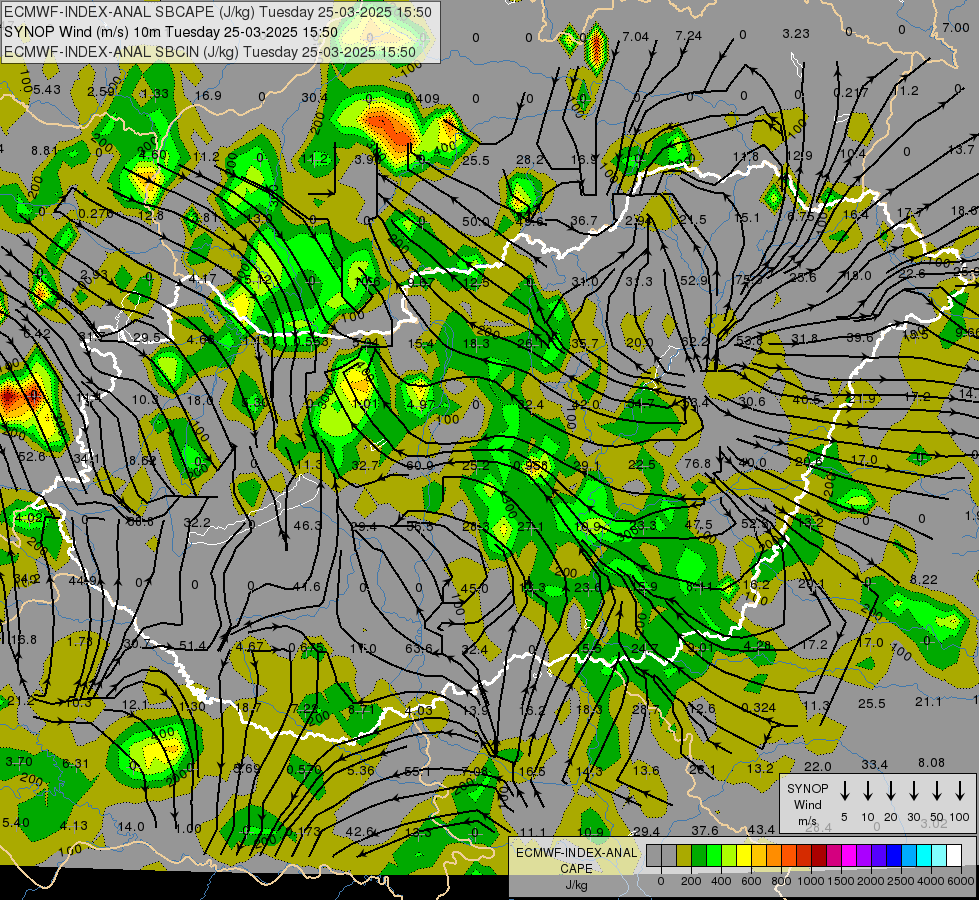The height and width of the screenshot is (900, 979).
Task: Click the 'SYNOP Wind m/s' legend label
Action: [x=807, y=804]
